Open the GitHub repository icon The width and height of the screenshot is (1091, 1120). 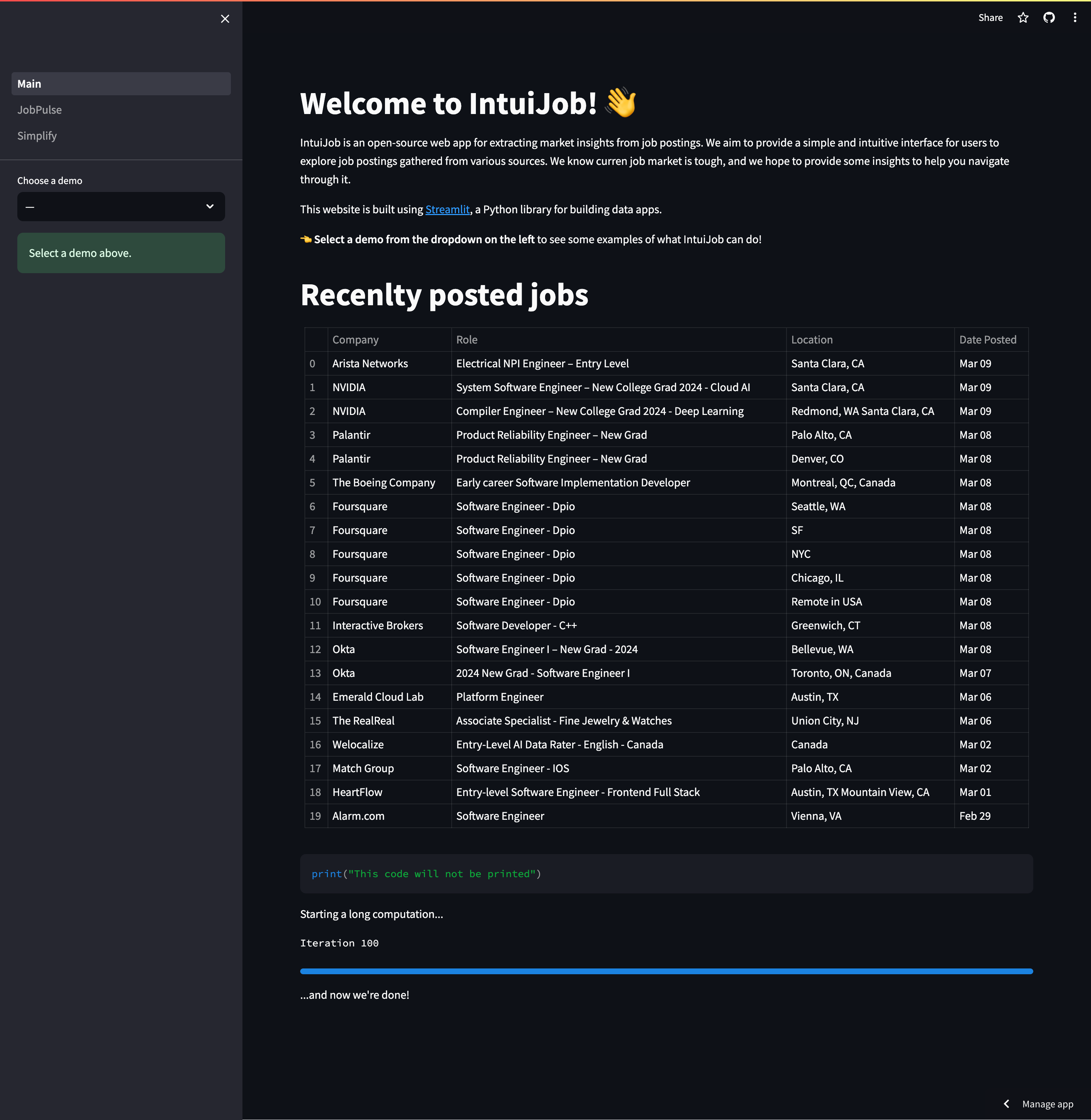point(1048,18)
